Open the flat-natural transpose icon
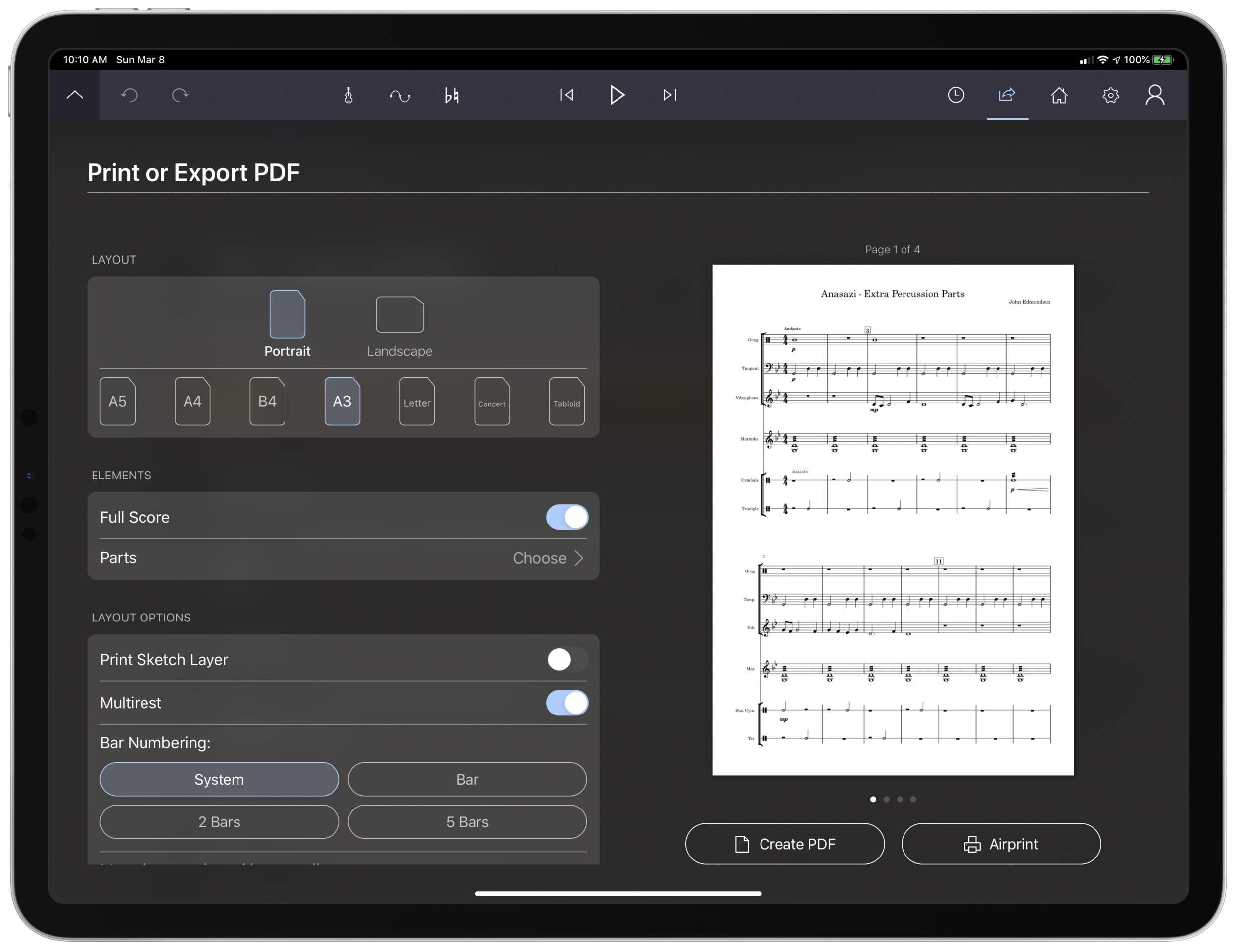The height and width of the screenshot is (952, 1237). tap(451, 95)
